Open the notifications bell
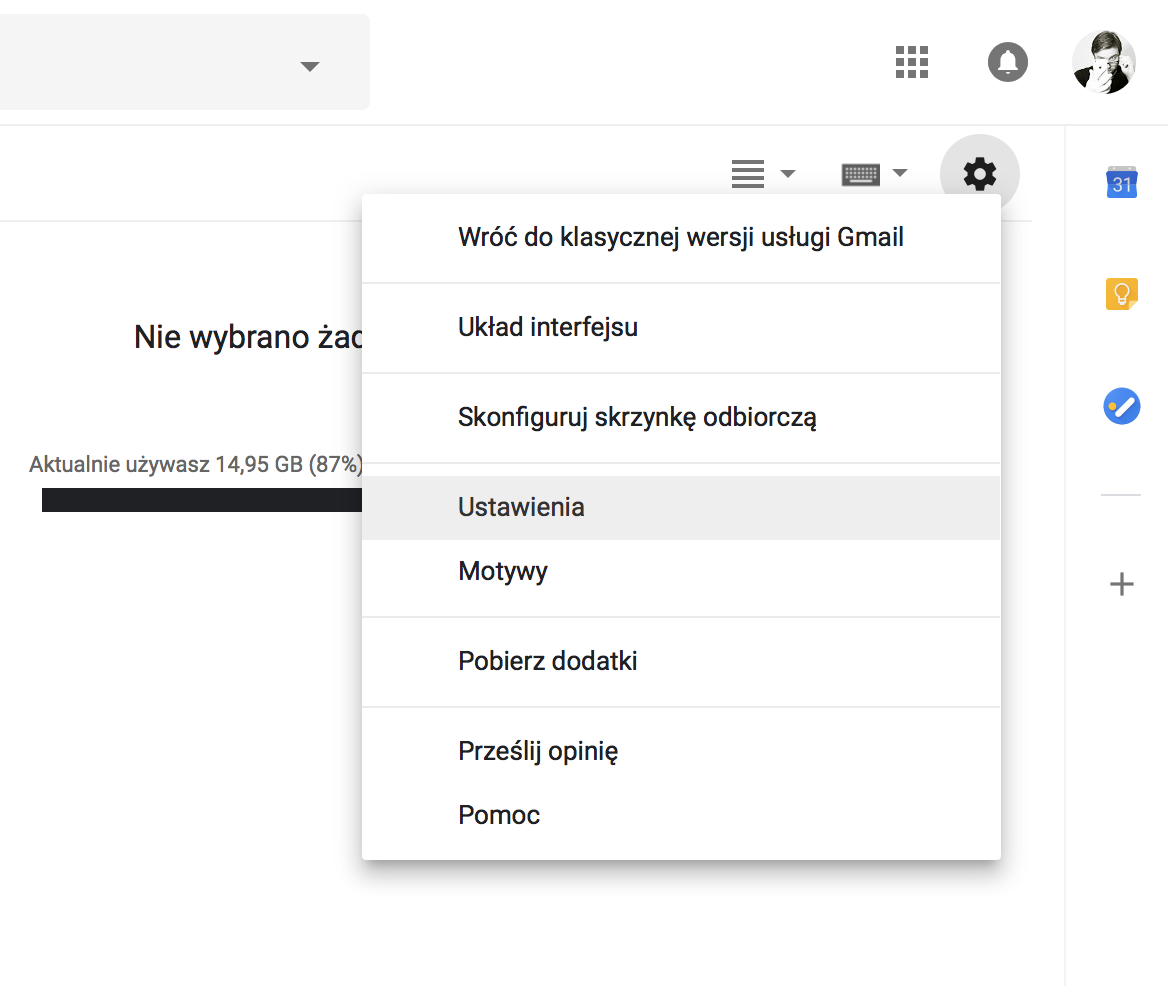Viewport: 1168px width, 986px height. pos(1008,62)
